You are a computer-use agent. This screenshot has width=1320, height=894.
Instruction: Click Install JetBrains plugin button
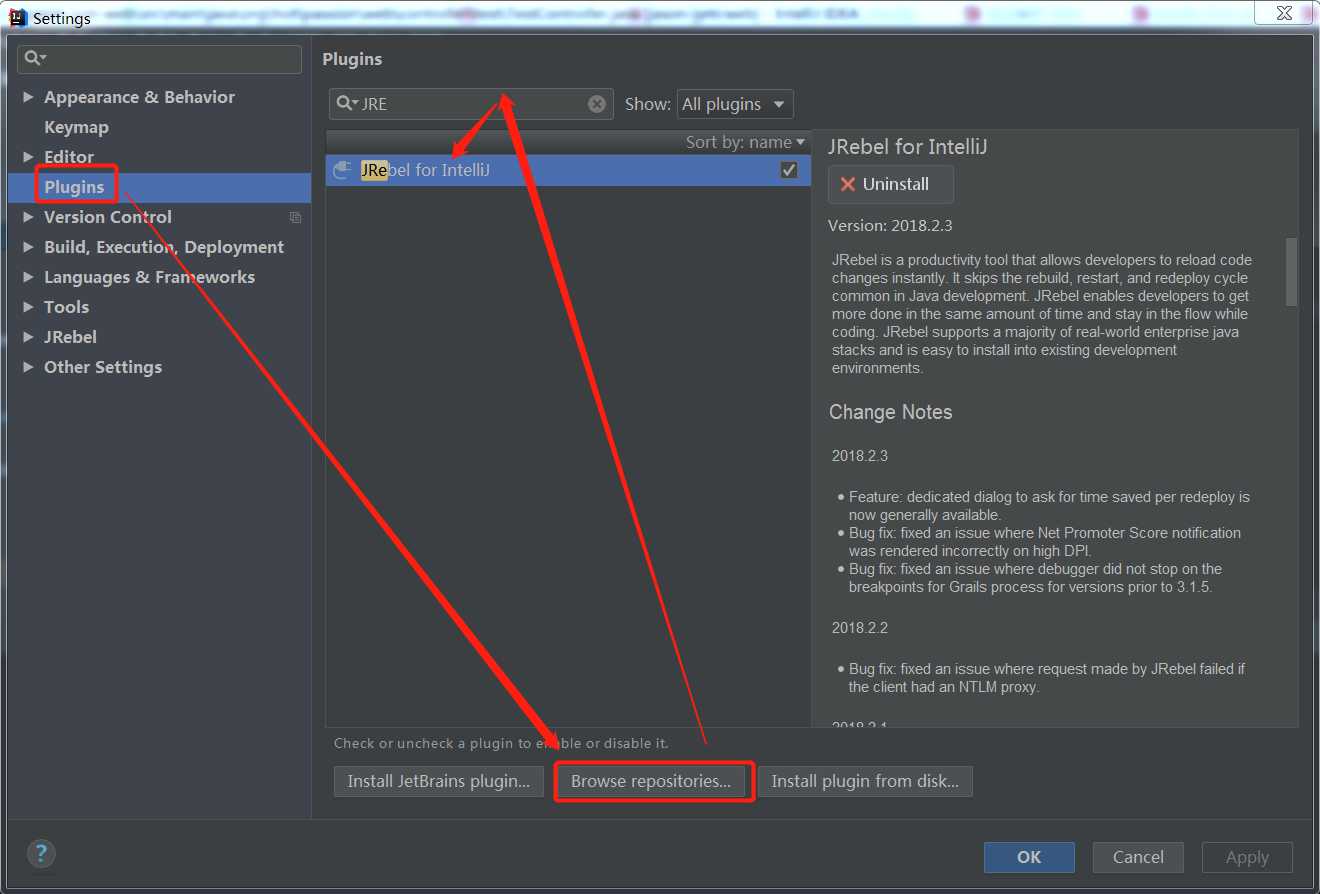coord(439,781)
